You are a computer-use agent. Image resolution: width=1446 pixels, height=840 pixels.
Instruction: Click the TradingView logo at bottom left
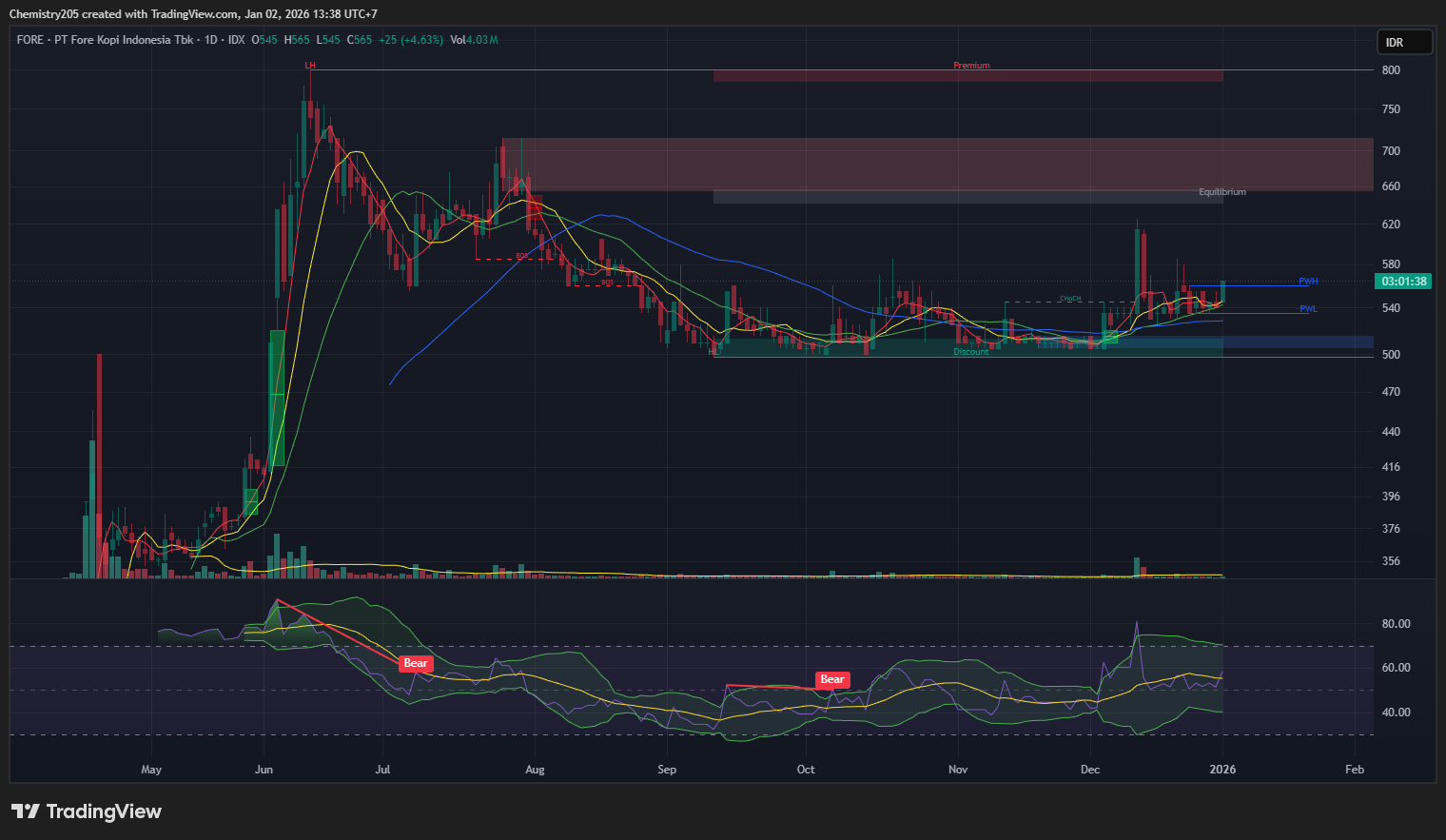click(x=87, y=811)
